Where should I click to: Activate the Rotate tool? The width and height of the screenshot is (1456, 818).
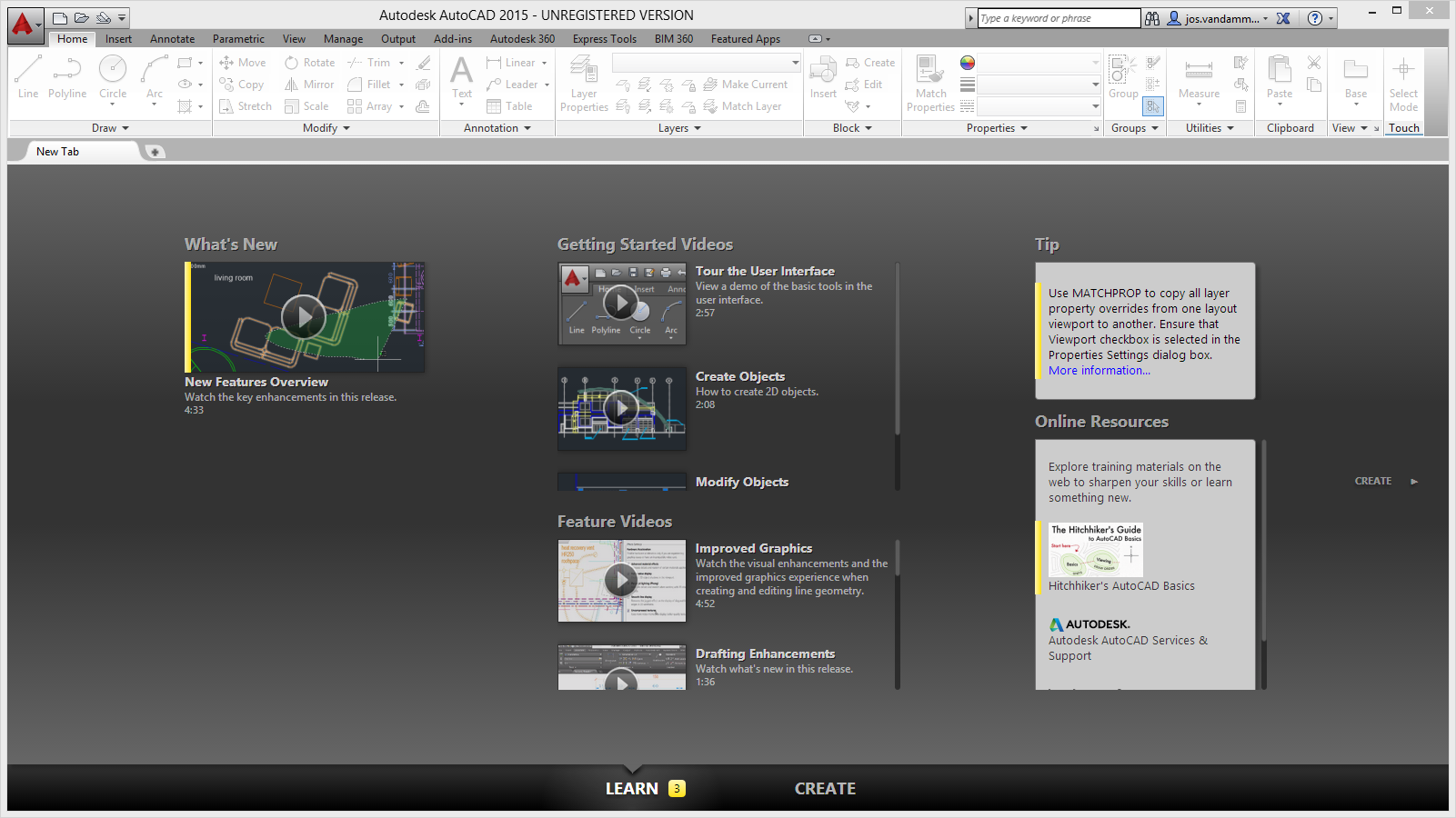(x=310, y=63)
